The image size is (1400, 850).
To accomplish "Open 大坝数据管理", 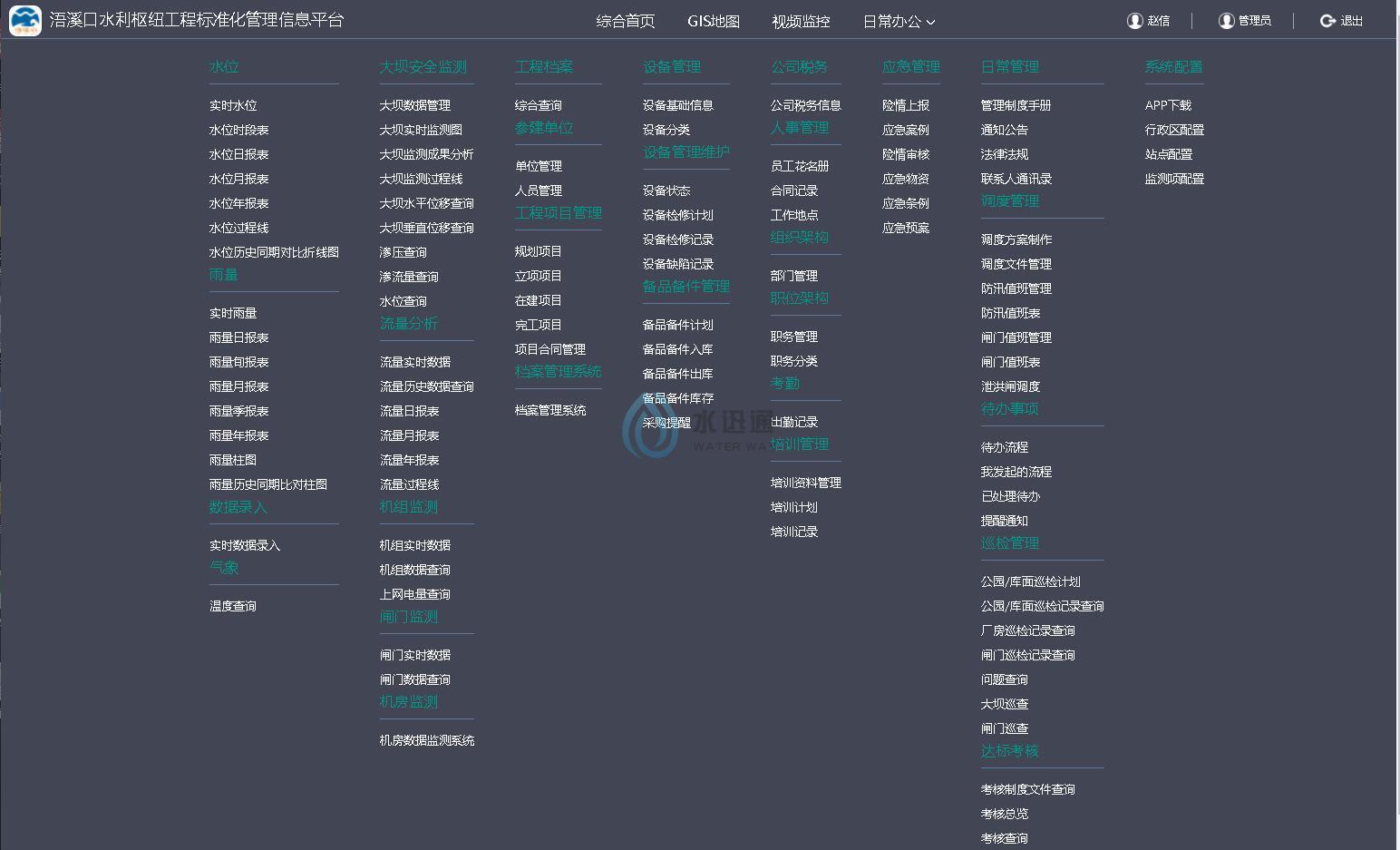I will 415,105.
